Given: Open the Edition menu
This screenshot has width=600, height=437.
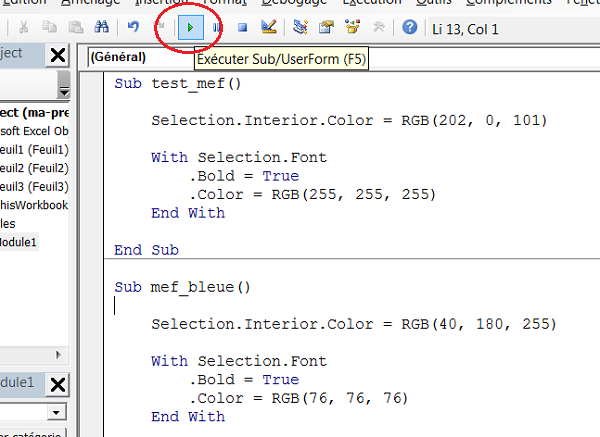Looking at the screenshot, I should (23, 2).
